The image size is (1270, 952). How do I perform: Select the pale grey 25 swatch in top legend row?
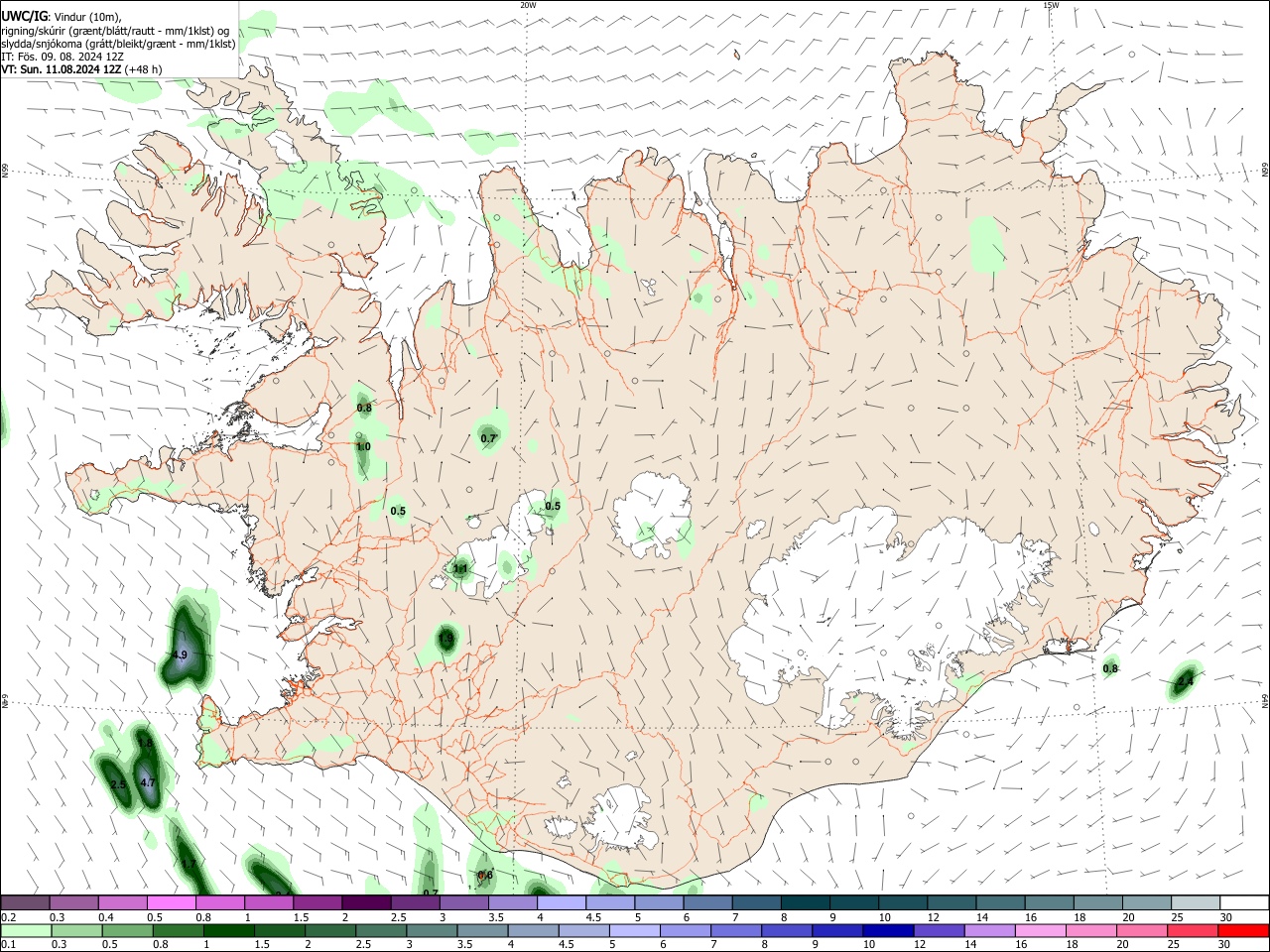[1194, 902]
